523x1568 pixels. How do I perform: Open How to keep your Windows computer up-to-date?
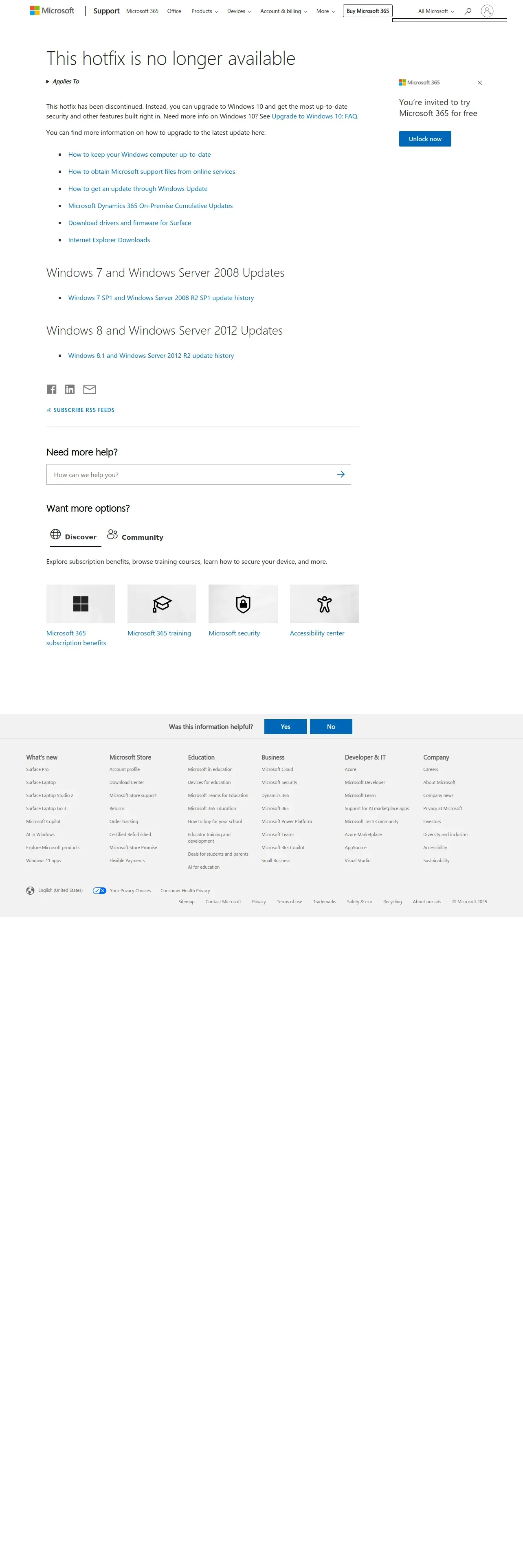pos(139,155)
